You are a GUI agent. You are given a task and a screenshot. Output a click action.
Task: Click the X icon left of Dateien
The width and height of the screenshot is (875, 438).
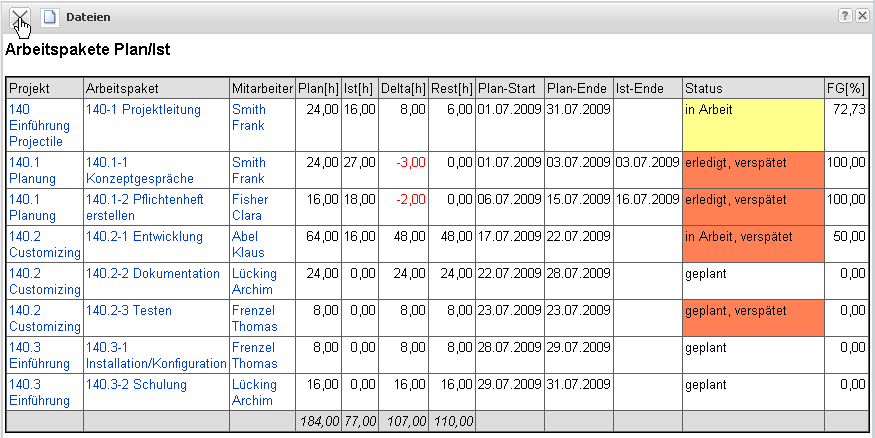19,17
